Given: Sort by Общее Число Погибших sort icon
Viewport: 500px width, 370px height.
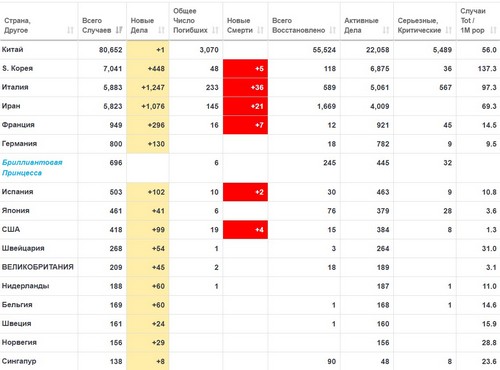Looking at the screenshot, I should 215,30.
